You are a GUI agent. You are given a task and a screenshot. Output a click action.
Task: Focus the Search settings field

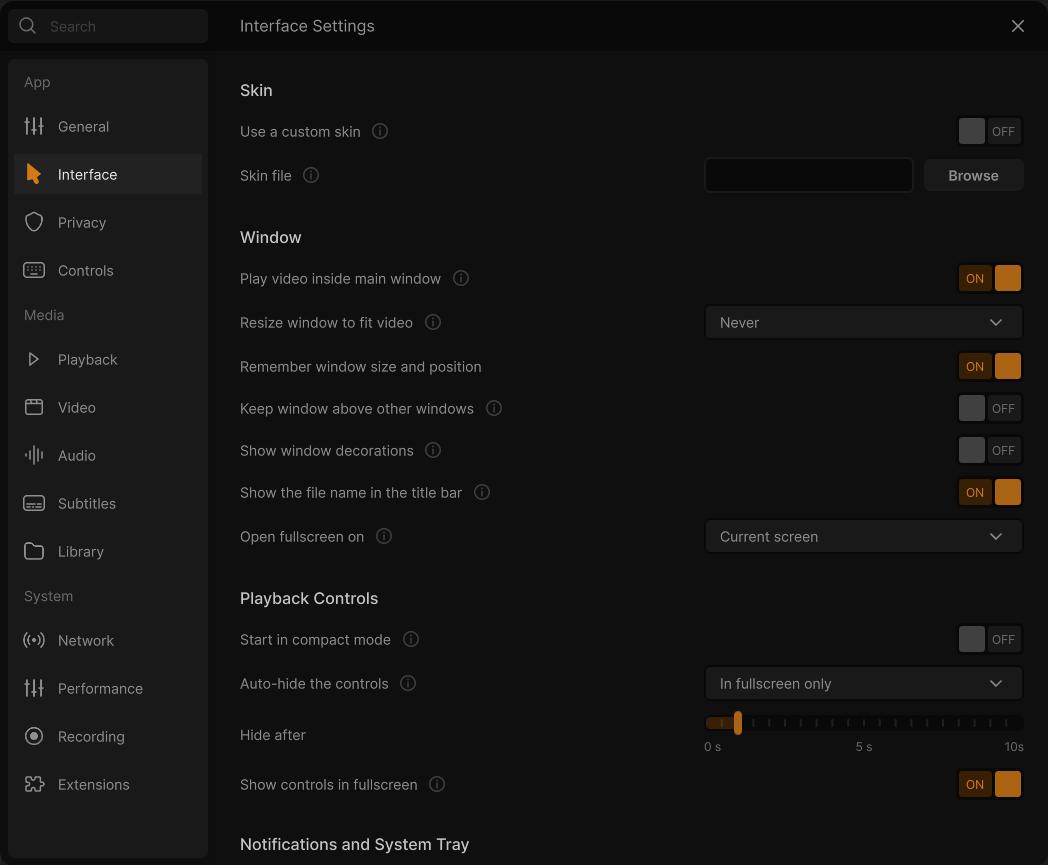click(108, 26)
